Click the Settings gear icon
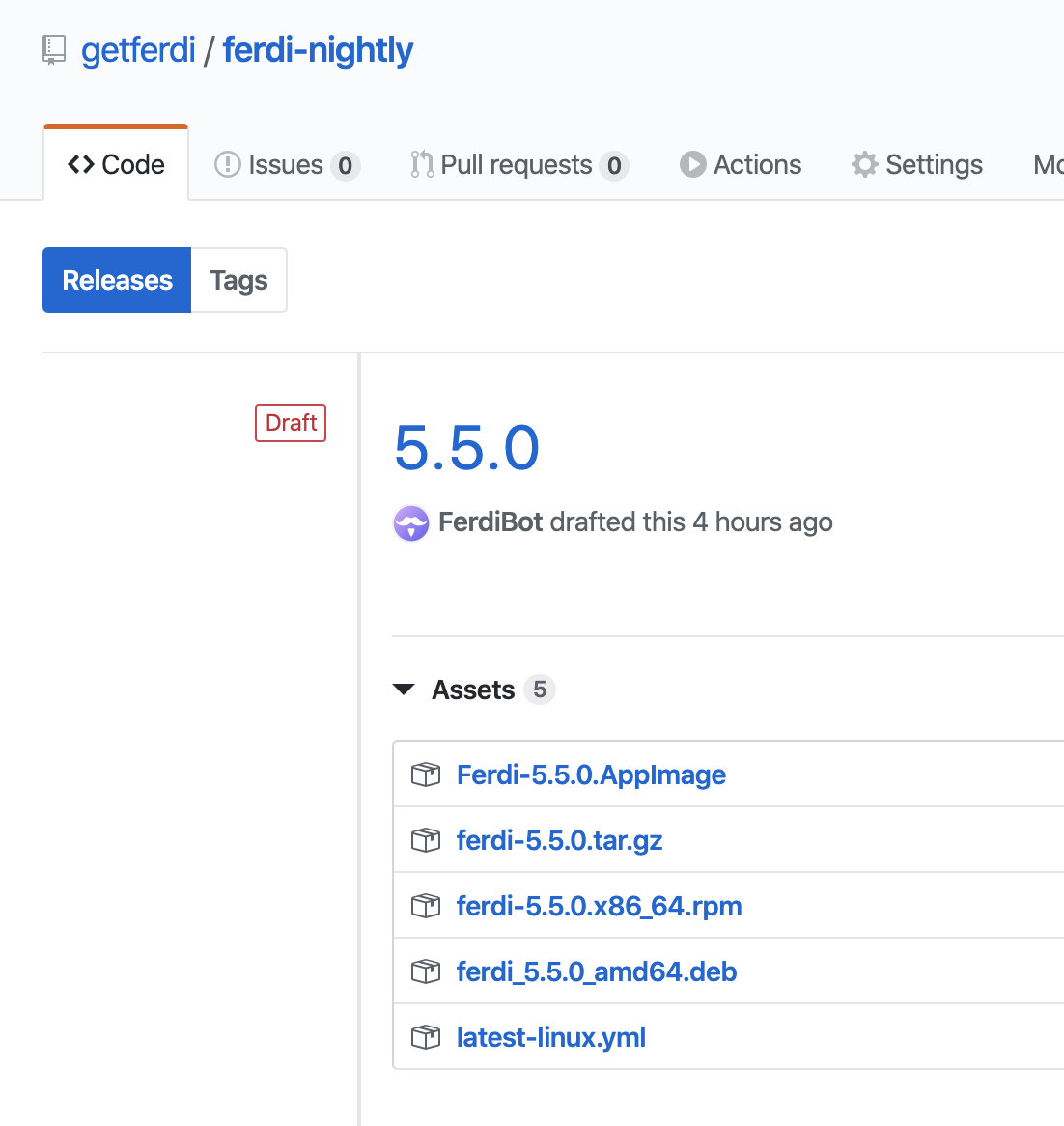The width and height of the screenshot is (1064, 1126). tap(865, 164)
